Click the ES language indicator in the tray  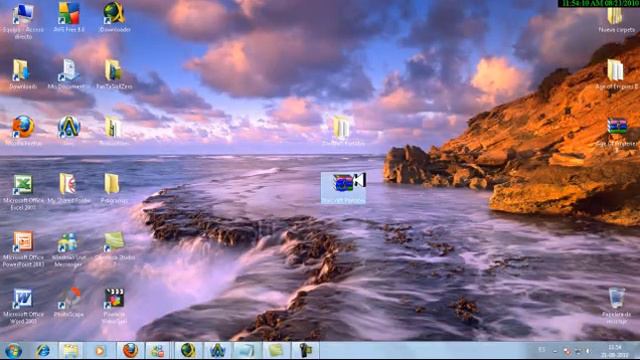(542, 350)
